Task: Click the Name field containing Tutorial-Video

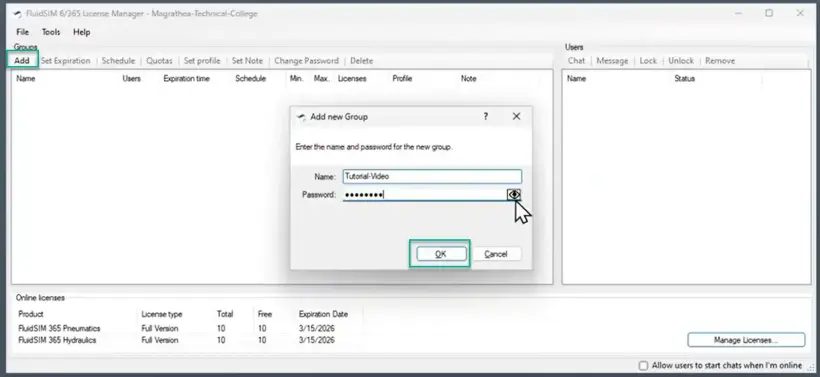Action: (x=432, y=176)
